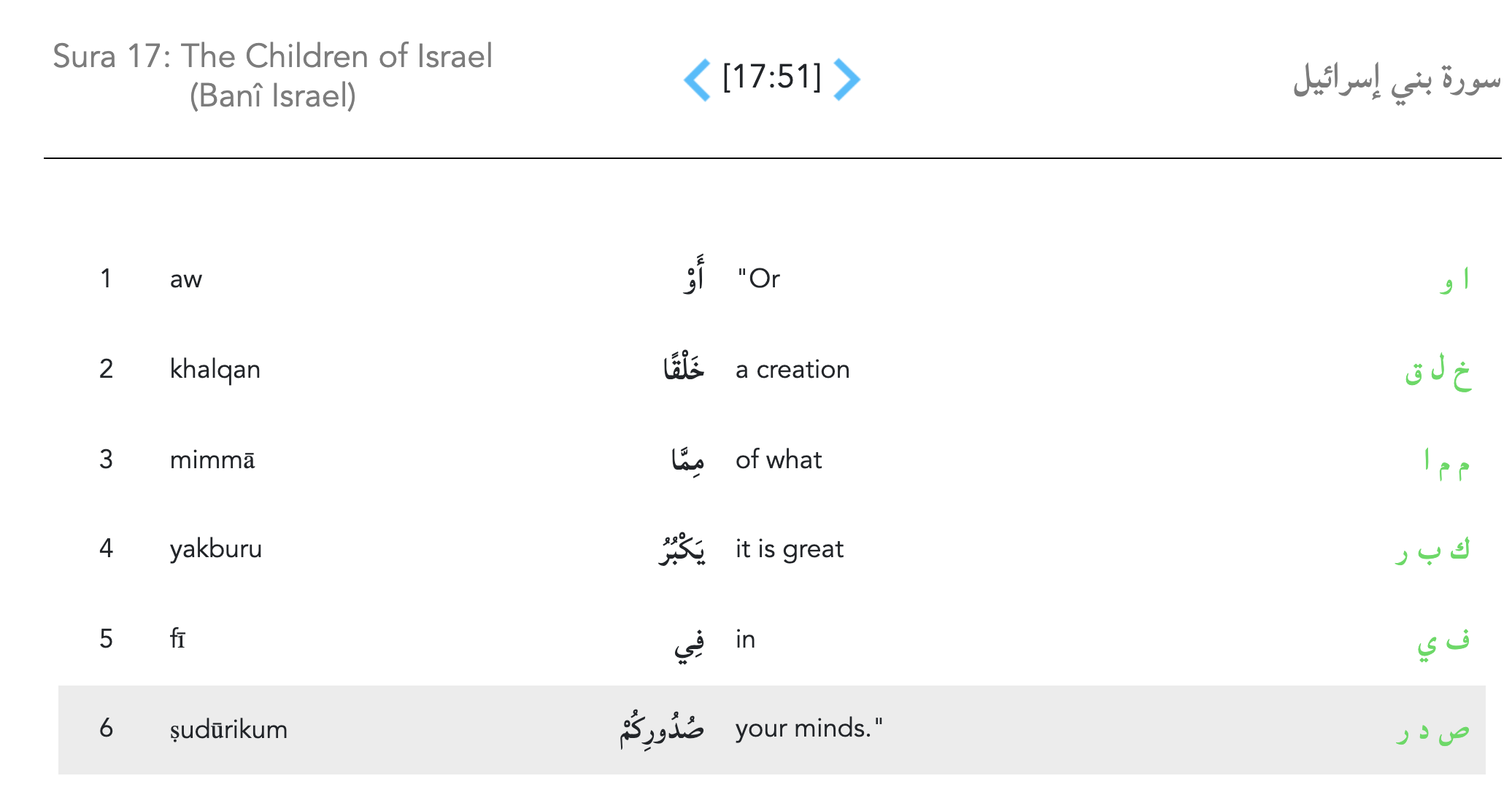Click the Arabic word for 'aw'
This screenshot has height=792, width=1512.
click(694, 276)
